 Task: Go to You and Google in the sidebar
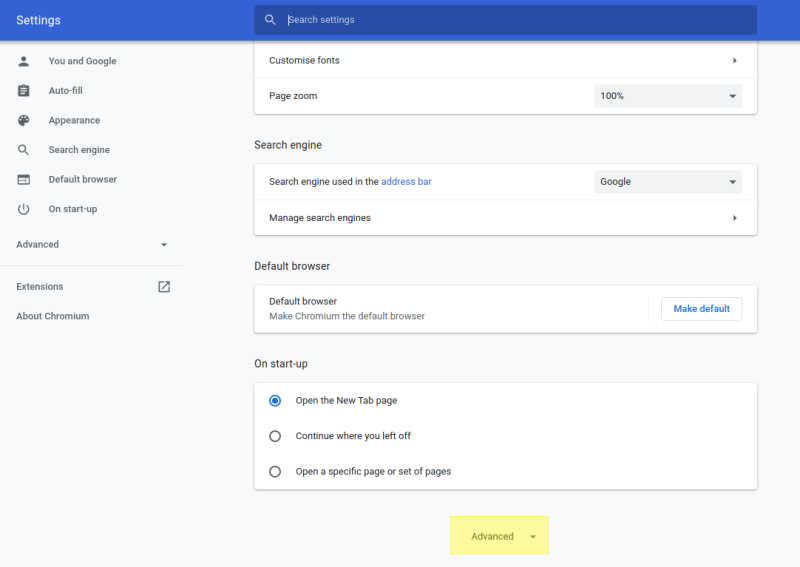(82, 61)
